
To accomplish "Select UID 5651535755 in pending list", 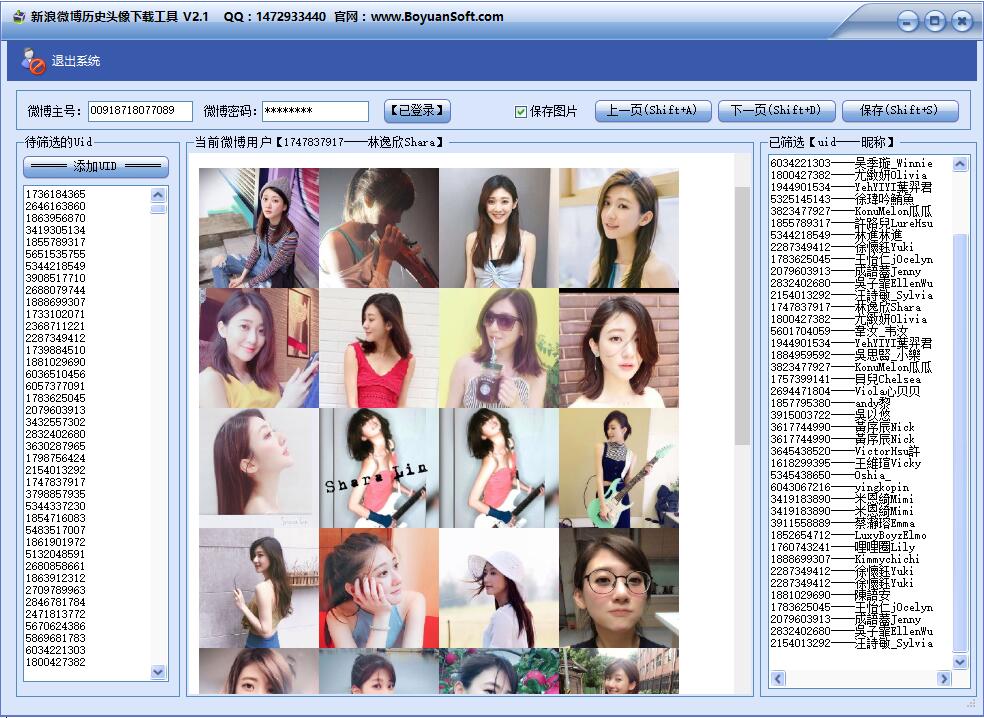I will tap(55, 254).
